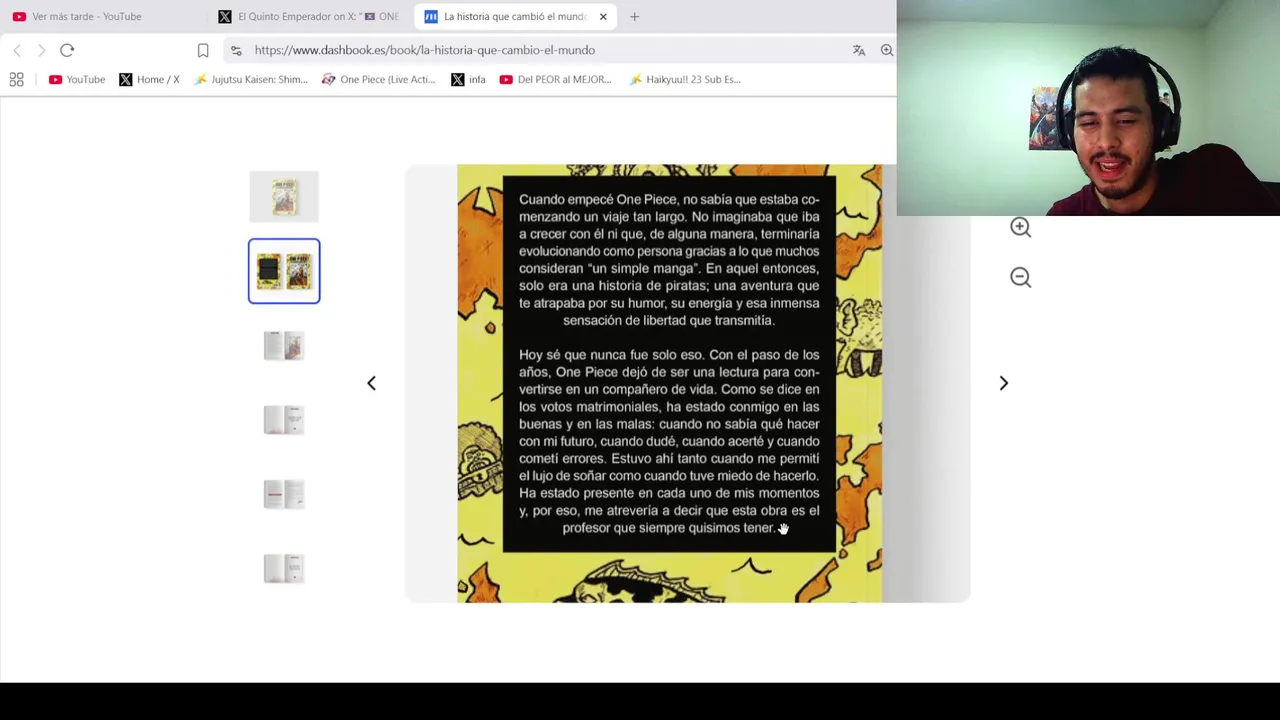Screen dimensions: 1280x720
Task: Click the book page text "Cuando empecé One Piece"
Action: [599, 199]
